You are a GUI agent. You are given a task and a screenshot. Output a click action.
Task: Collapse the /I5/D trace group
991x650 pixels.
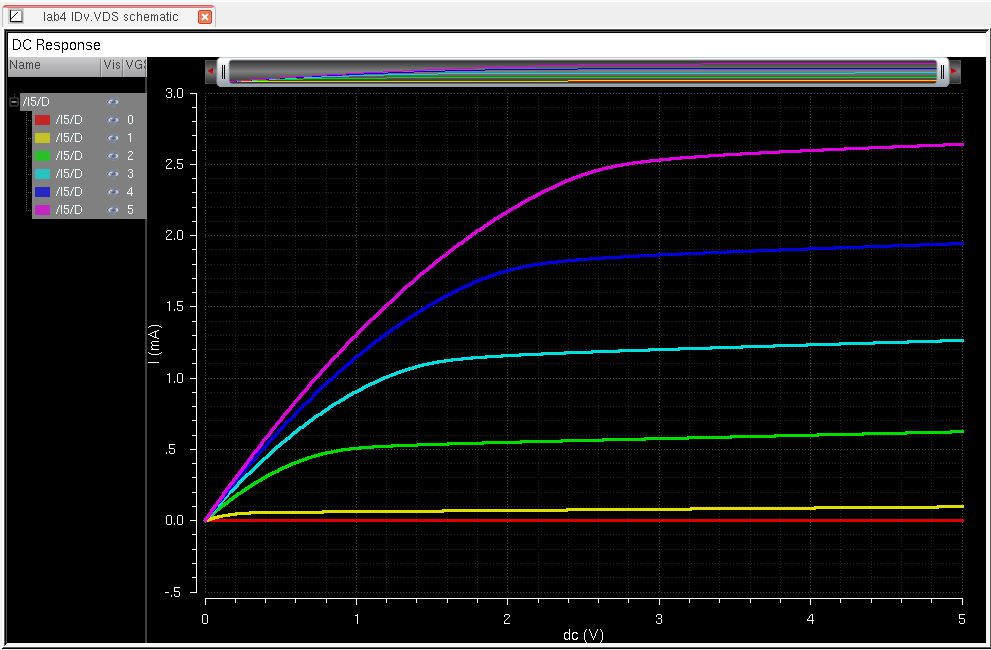click(x=14, y=102)
